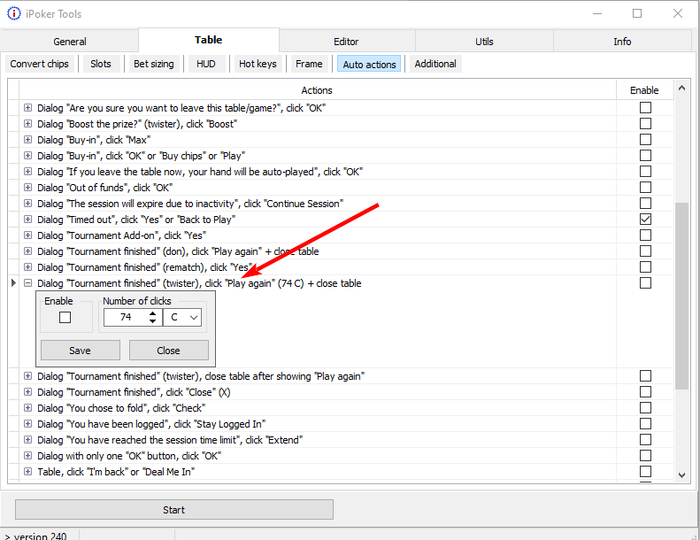Select the Auto actions sub-tab
Viewport: 700px width, 540px height.
pos(369,64)
